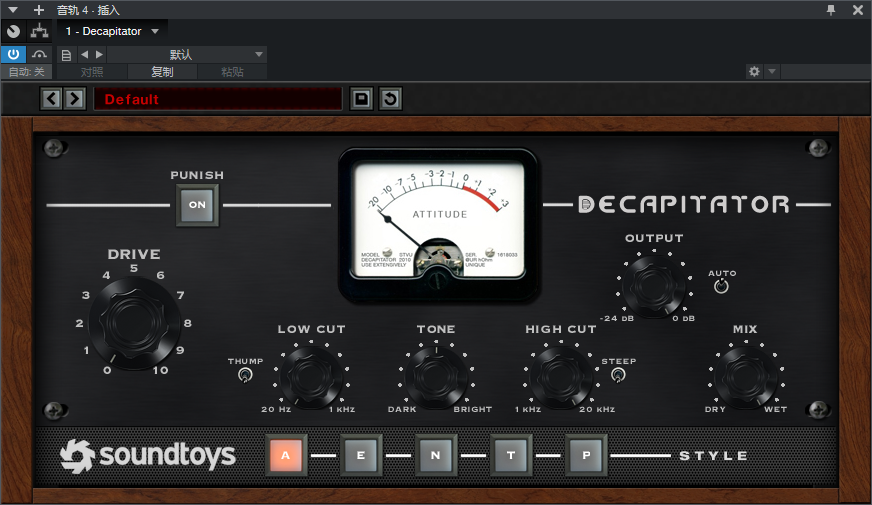Click the Decapitator title logo
The image size is (872, 505).
(683, 204)
